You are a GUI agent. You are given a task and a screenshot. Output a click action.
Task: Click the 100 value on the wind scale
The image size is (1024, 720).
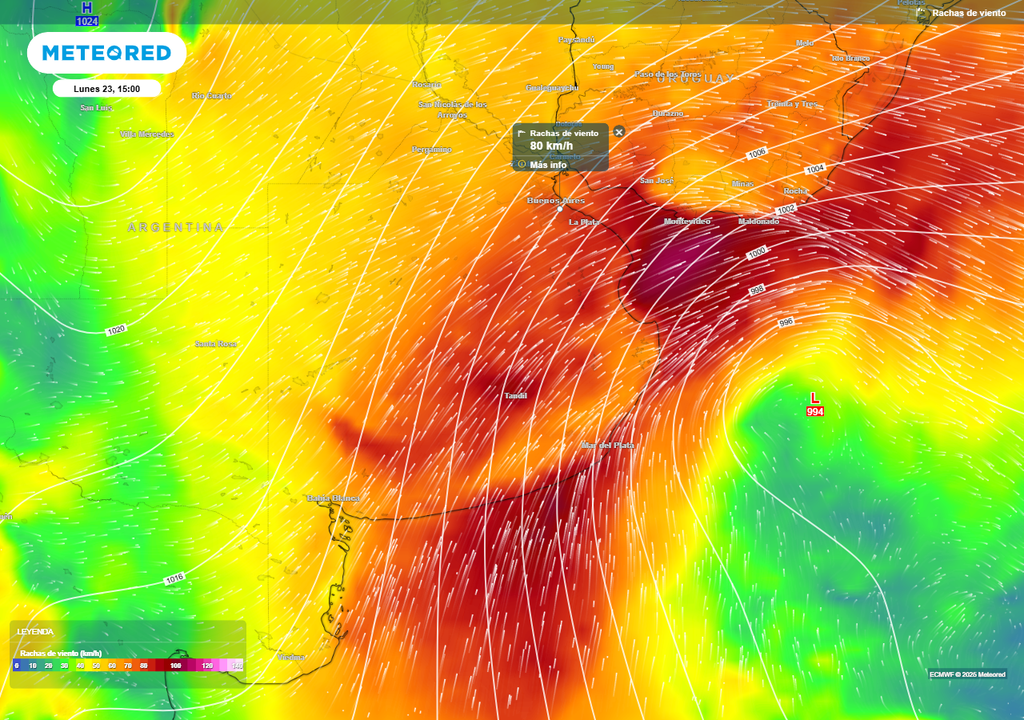[x=175, y=665]
